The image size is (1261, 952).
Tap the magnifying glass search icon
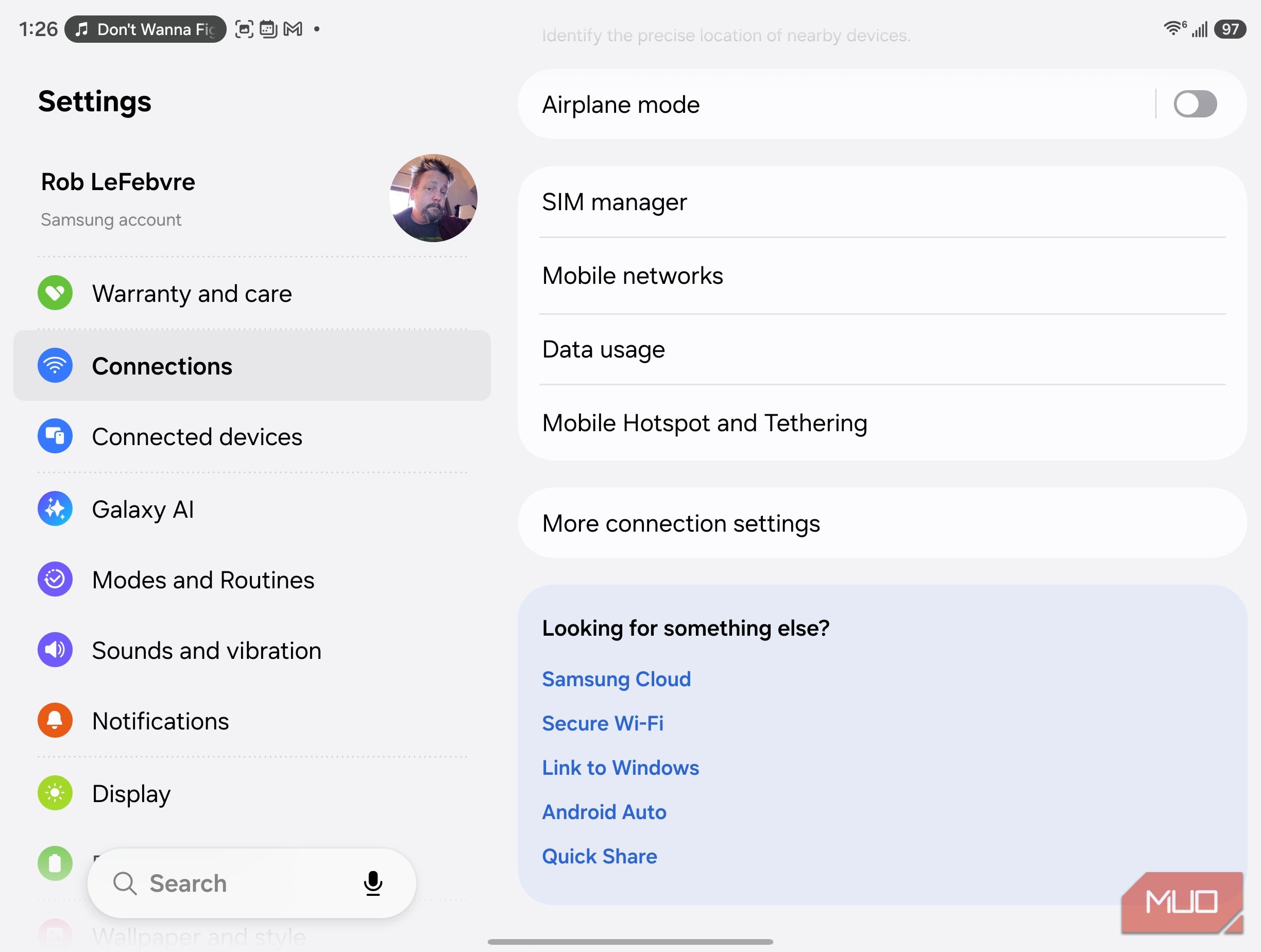click(124, 883)
